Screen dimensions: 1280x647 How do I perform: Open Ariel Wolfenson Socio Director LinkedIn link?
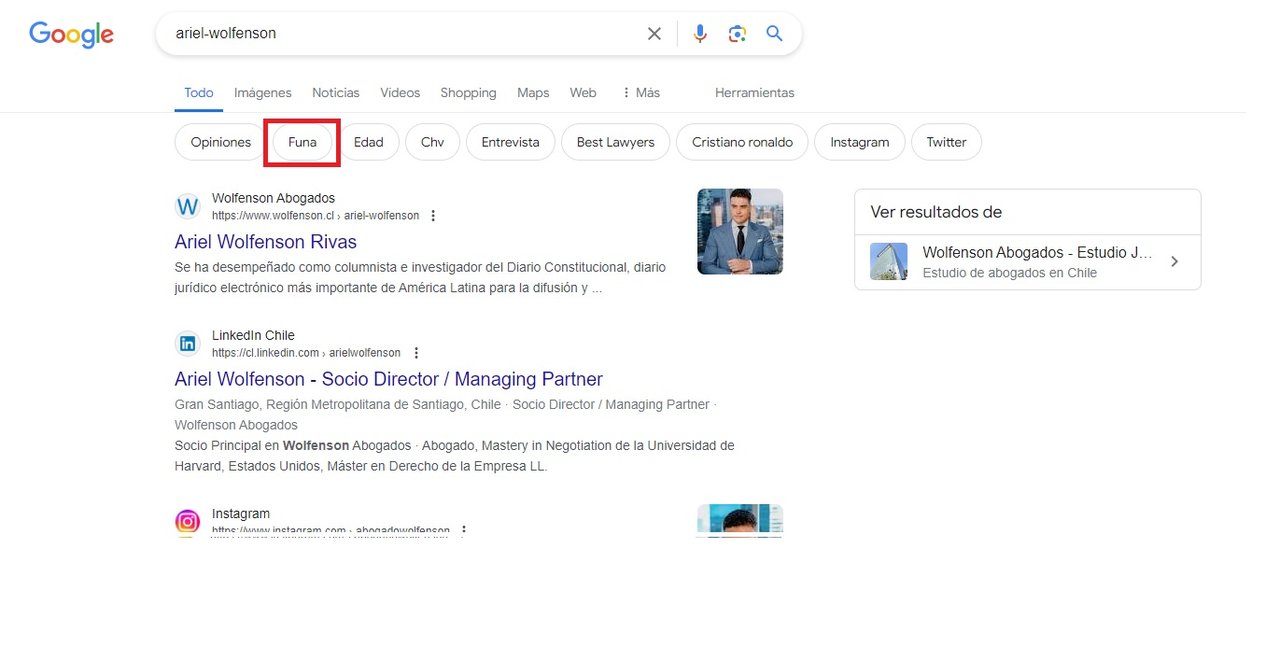click(389, 379)
